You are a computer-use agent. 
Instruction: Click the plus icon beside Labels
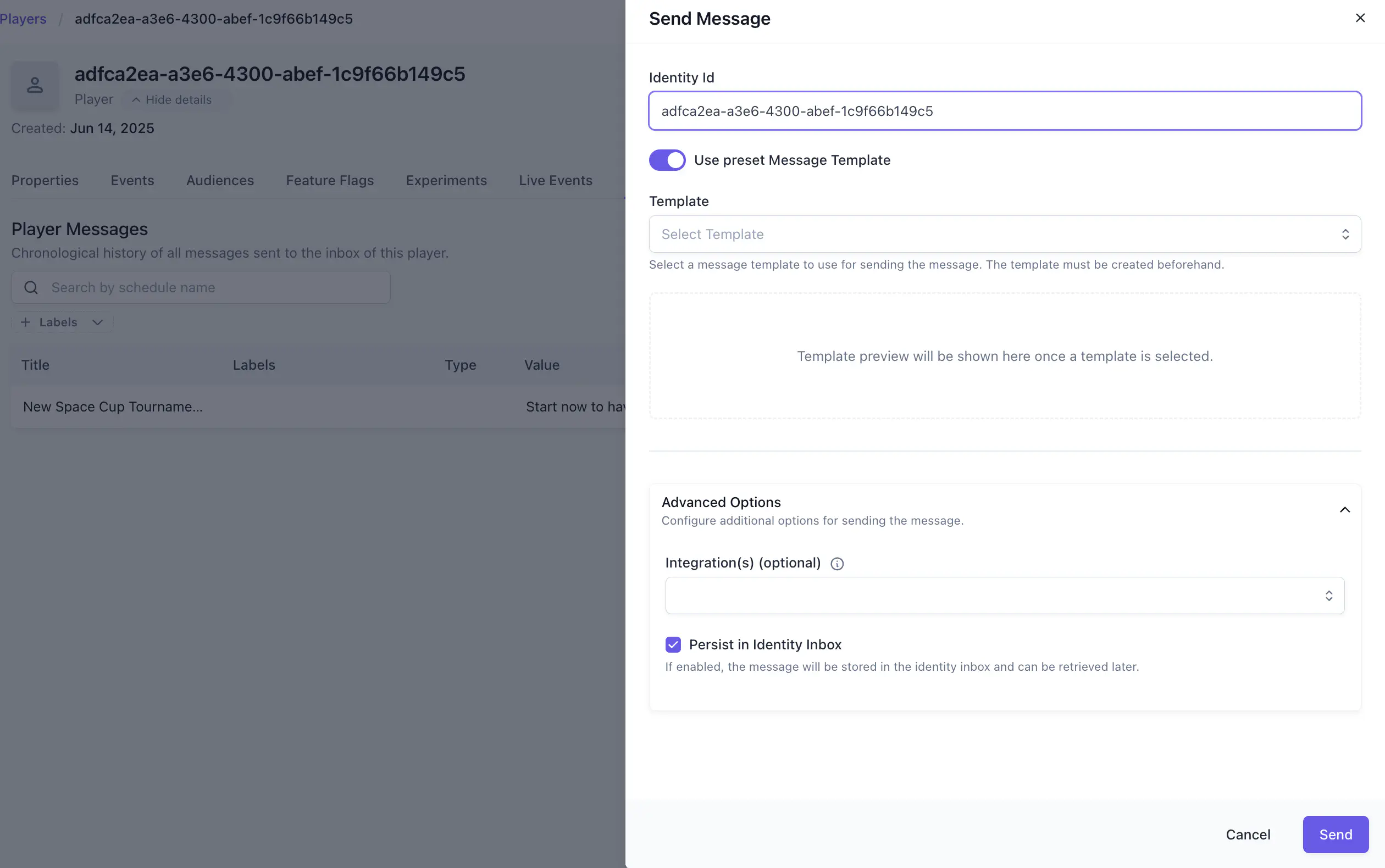click(26, 322)
